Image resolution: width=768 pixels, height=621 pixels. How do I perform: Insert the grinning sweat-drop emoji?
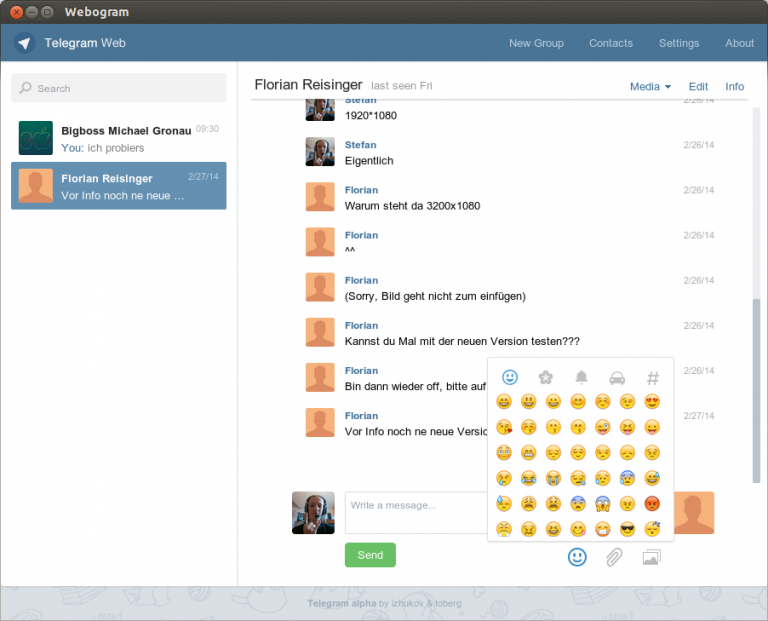tap(652, 478)
